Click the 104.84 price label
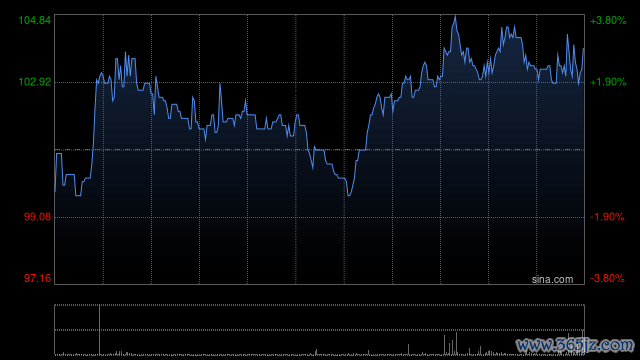This screenshot has height=360, width=640. [35, 20]
